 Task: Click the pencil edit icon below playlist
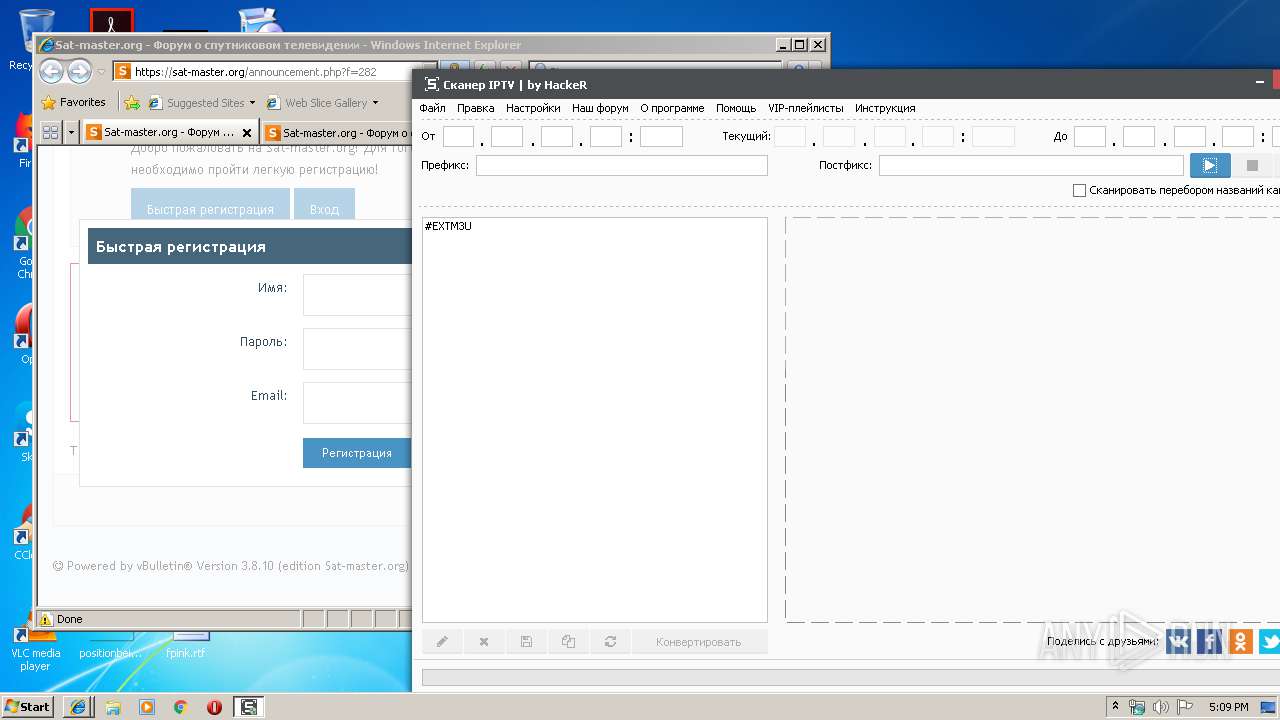(x=442, y=642)
